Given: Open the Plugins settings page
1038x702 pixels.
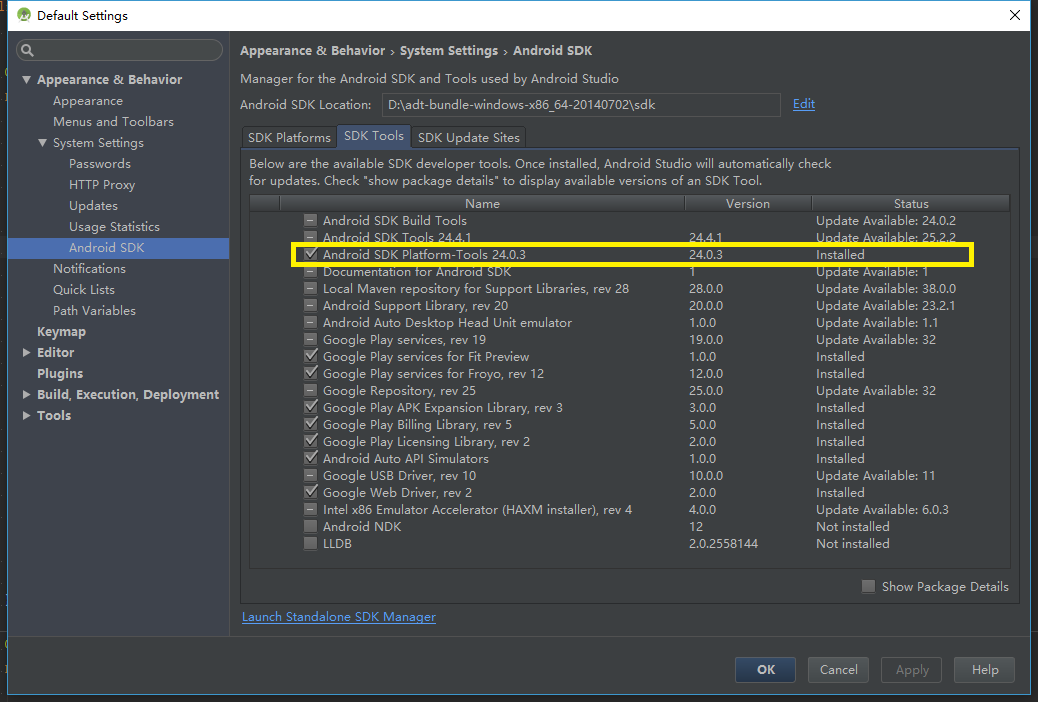Looking at the screenshot, I should tap(59, 373).
